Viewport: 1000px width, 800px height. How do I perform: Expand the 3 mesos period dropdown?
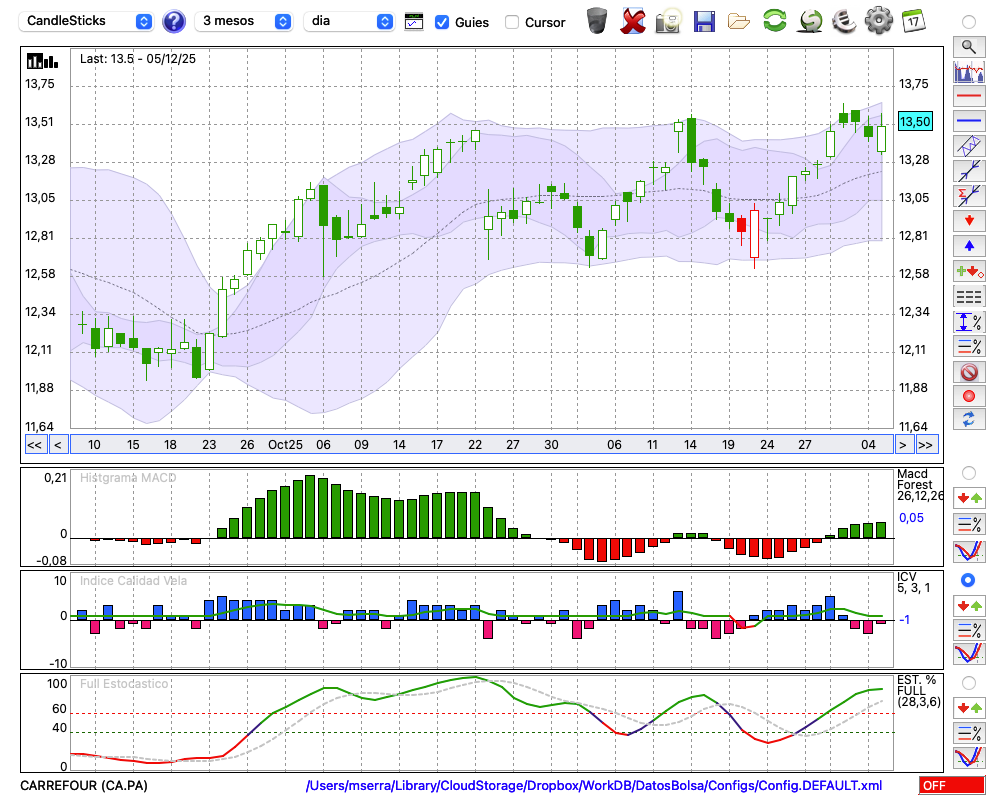245,21
